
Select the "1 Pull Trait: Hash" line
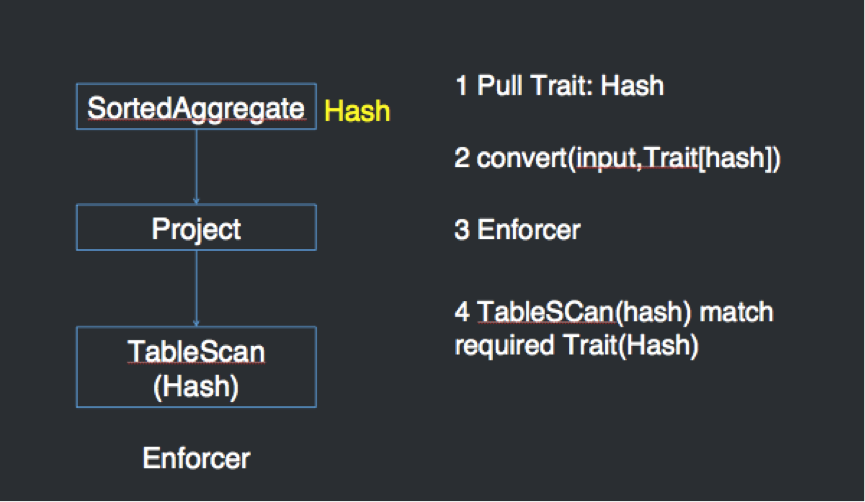[x=559, y=86]
